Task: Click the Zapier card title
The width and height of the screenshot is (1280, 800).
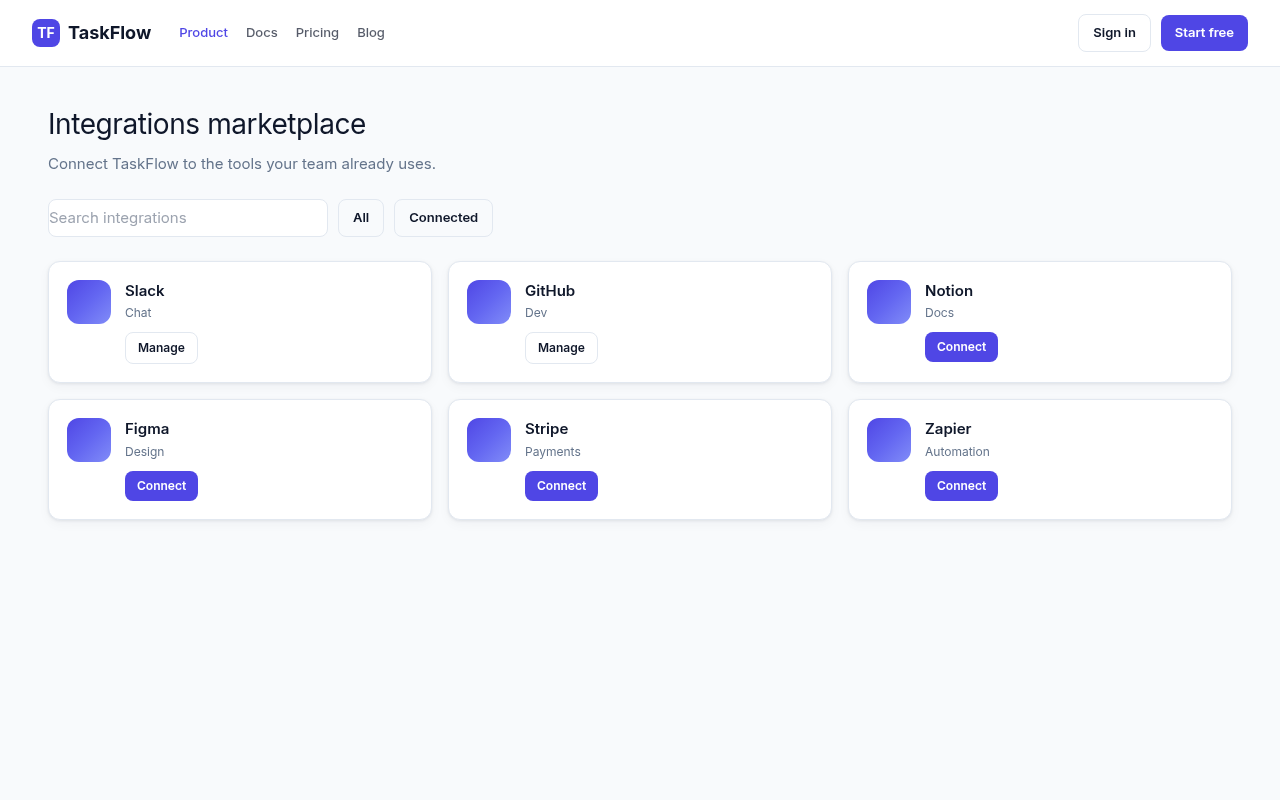Action: (x=948, y=429)
